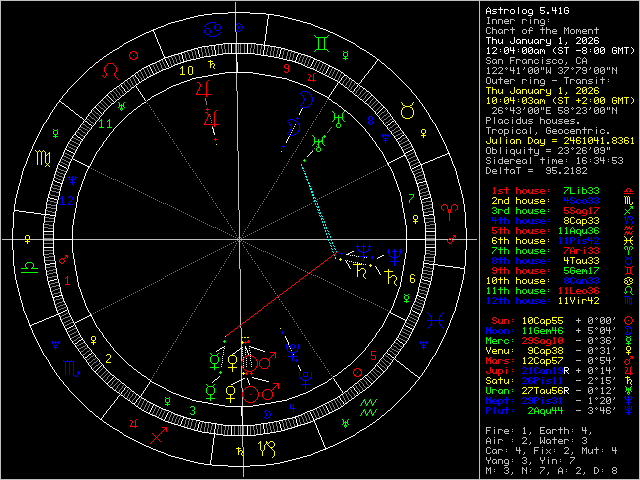Click the Virgo glyph on the outer wheel
This screenshot has width=640, height=480.
click(44, 158)
